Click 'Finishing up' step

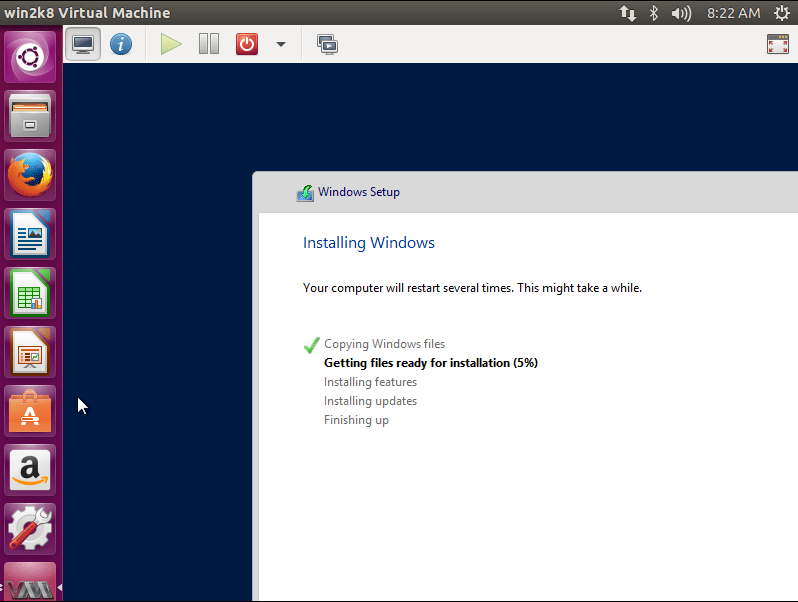(356, 420)
